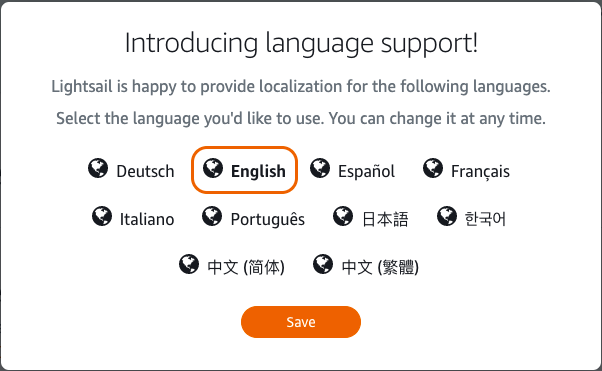Viewport: 602px width, 371px height.
Task: Click the globe icon next to 日本語
Action: pyautogui.click(x=343, y=216)
